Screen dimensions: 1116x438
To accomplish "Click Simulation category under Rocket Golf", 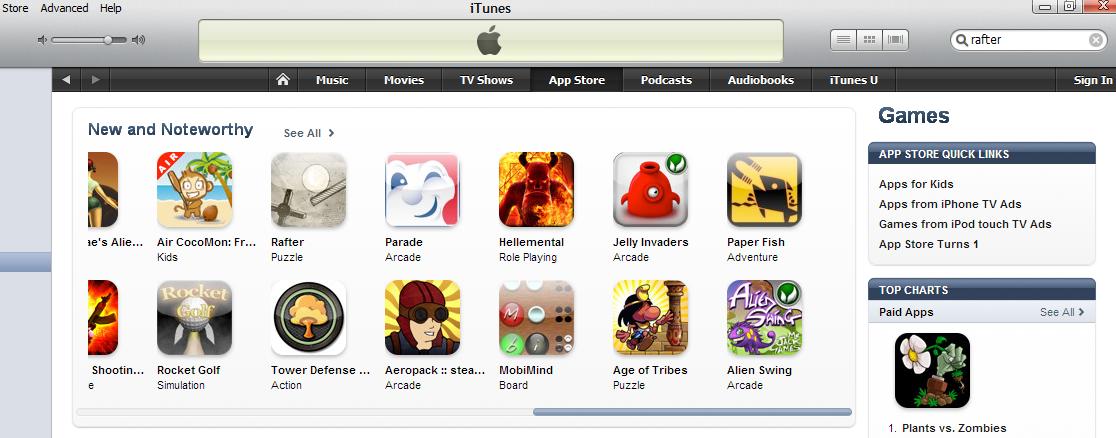I will coord(181,385).
